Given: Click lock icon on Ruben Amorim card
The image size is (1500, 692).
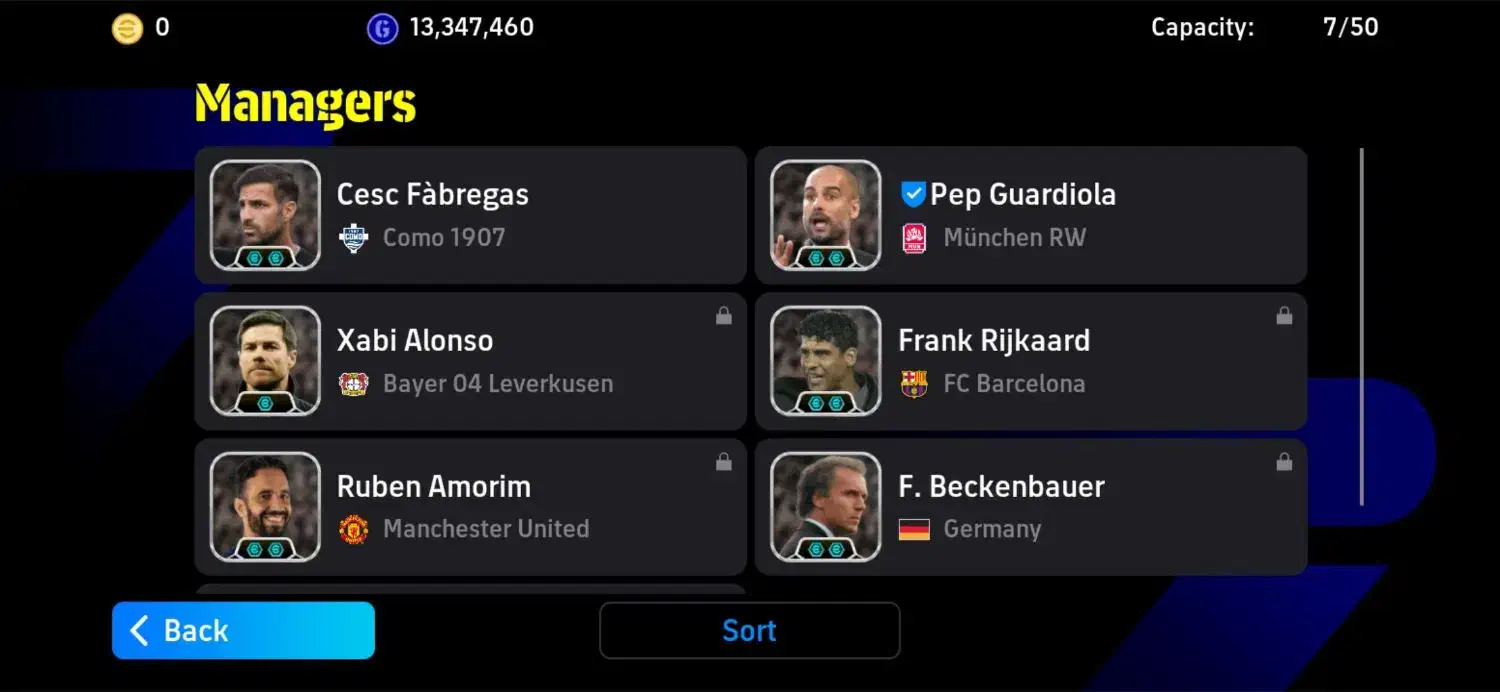Looking at the screenshot, I should coord(724,462).
